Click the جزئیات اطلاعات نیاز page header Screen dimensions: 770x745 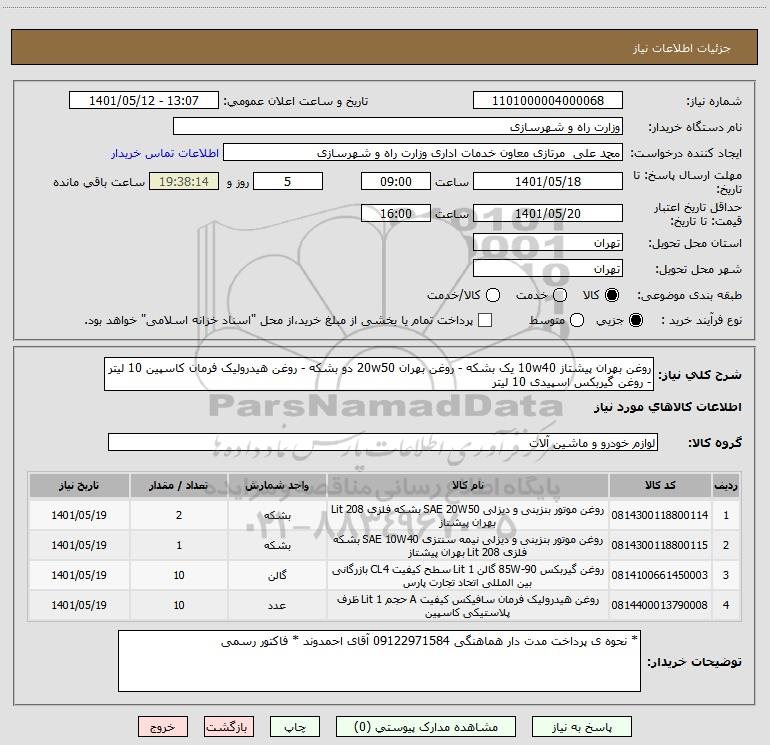[682, 48]
